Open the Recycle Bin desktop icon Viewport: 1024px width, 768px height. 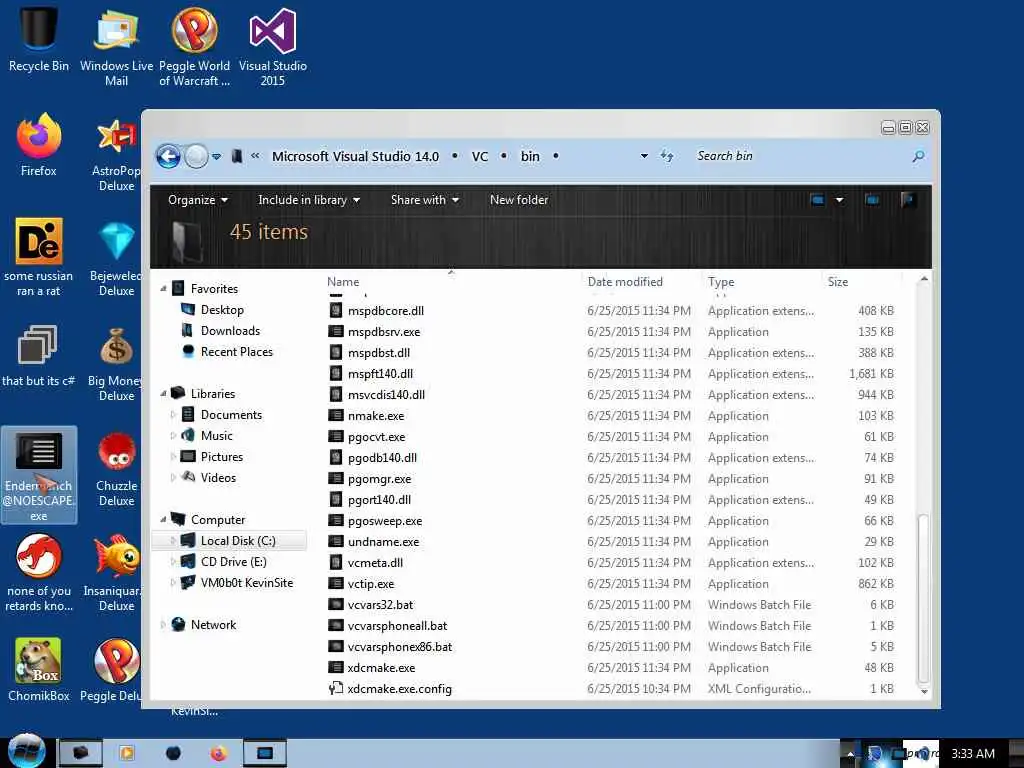(x=39, y=39)
